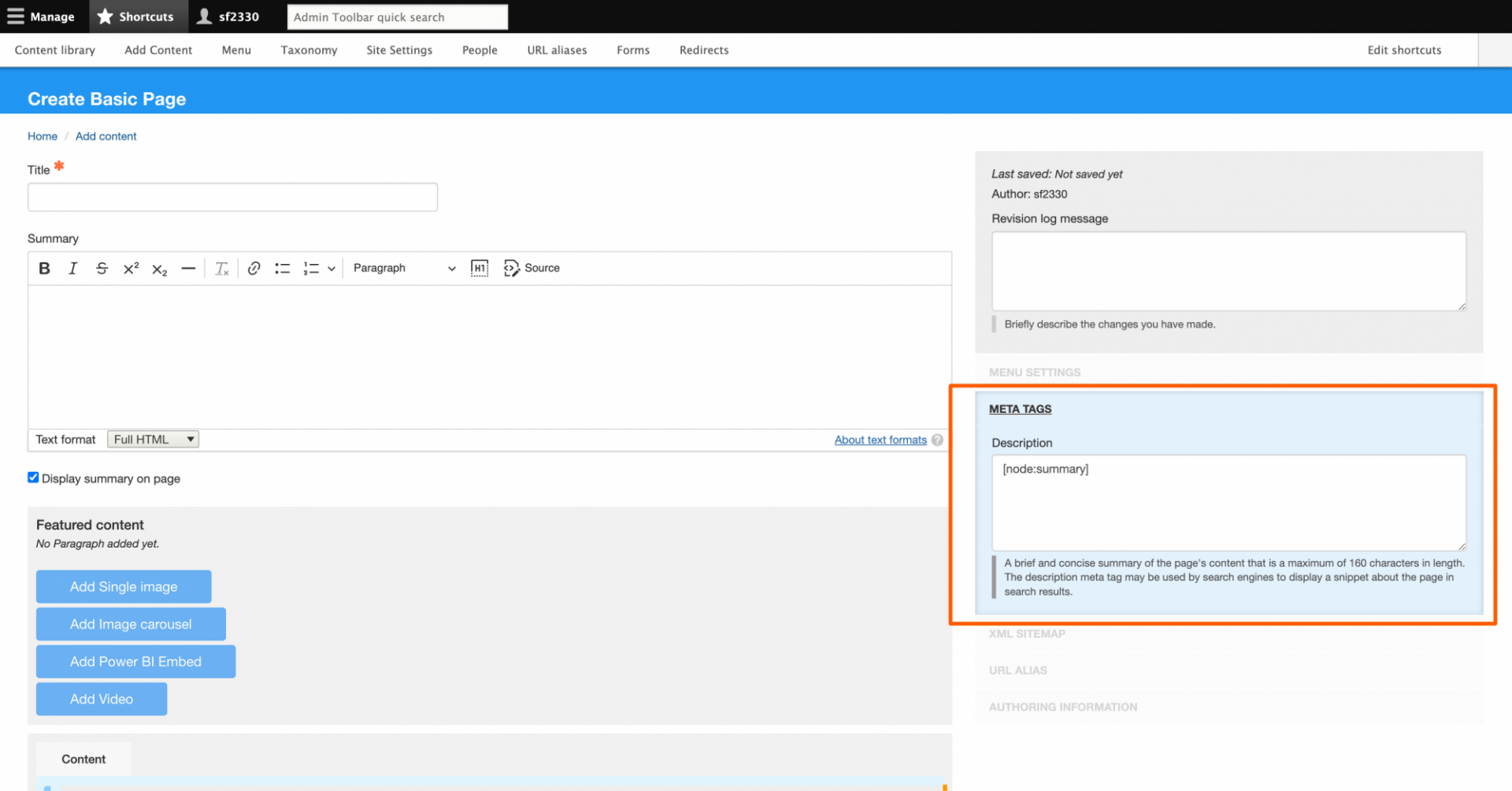Screen dimensions: 1512x791
Task: Open Content library shortcut
Action: [55, 50]
